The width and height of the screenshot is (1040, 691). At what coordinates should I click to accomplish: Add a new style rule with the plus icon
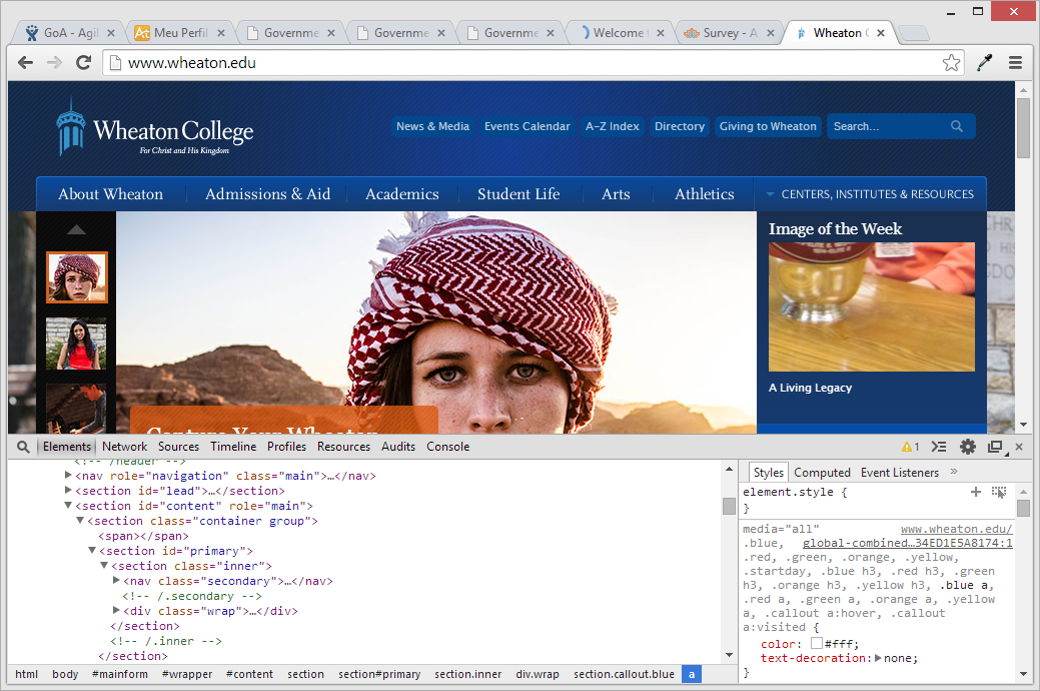[x=976, y=492]
